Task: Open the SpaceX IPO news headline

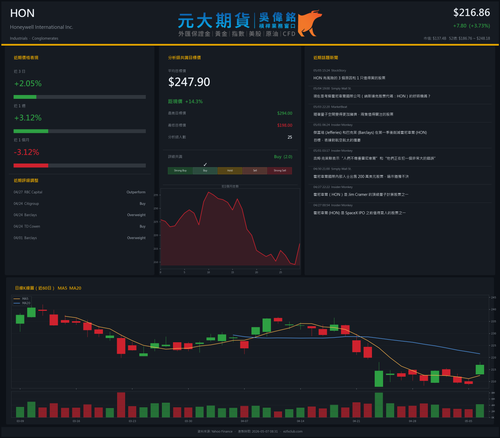Action: point(359,213)
